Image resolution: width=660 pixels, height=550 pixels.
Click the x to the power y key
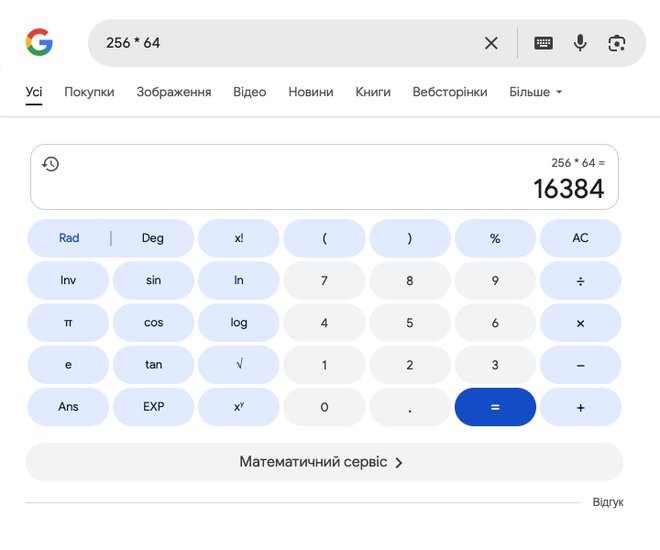coord(239,407)
